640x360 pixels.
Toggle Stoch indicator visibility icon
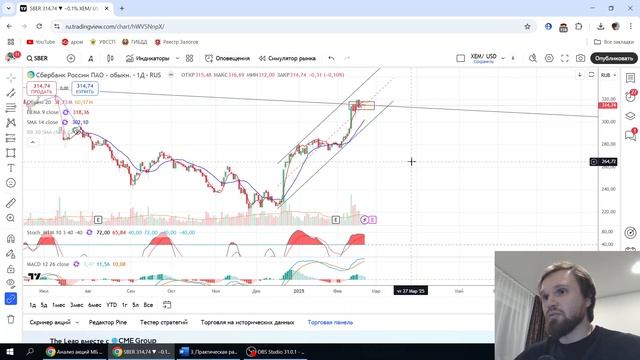pyautogui.click(x=89, y=232)
